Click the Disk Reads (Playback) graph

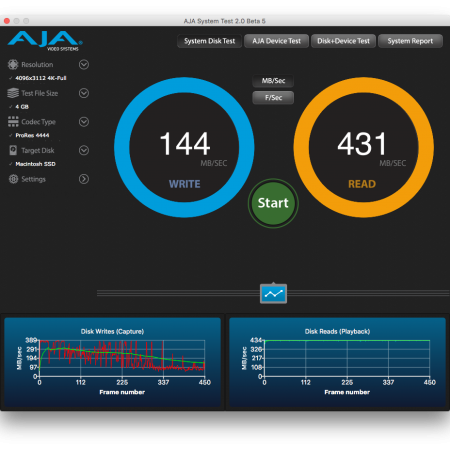point(337,362)
